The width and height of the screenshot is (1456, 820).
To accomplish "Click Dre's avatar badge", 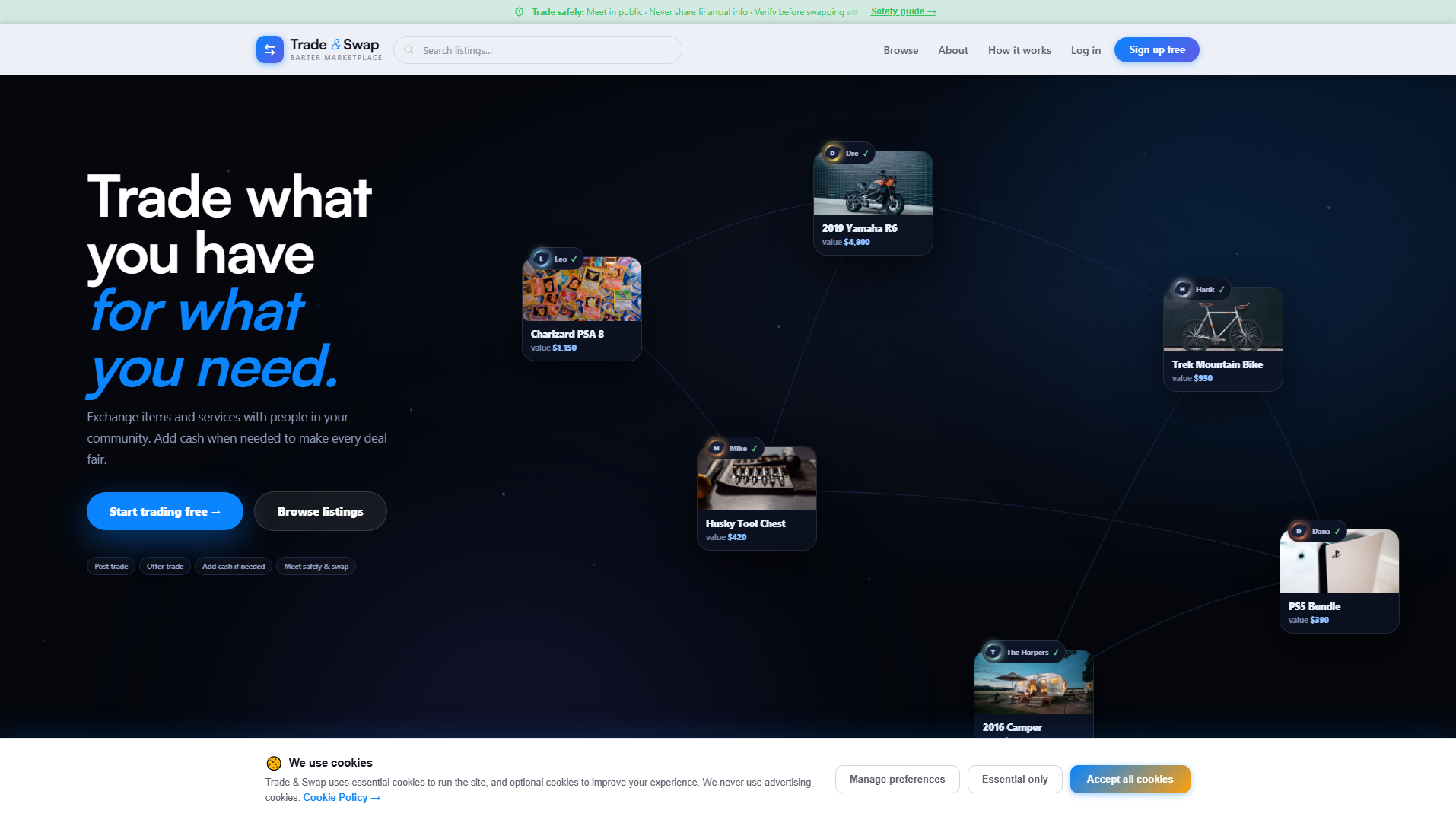I will (832, 153).
